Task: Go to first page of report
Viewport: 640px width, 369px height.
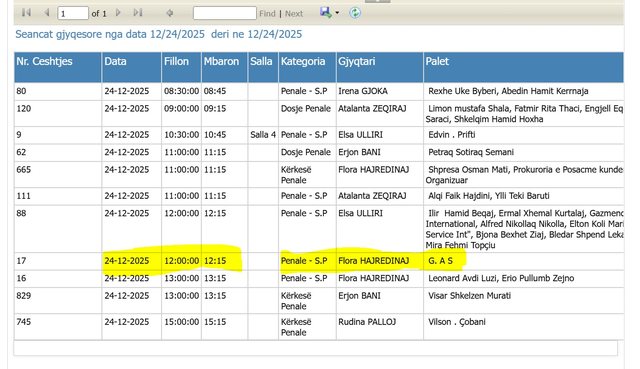Action: click(x=27, y=13)
